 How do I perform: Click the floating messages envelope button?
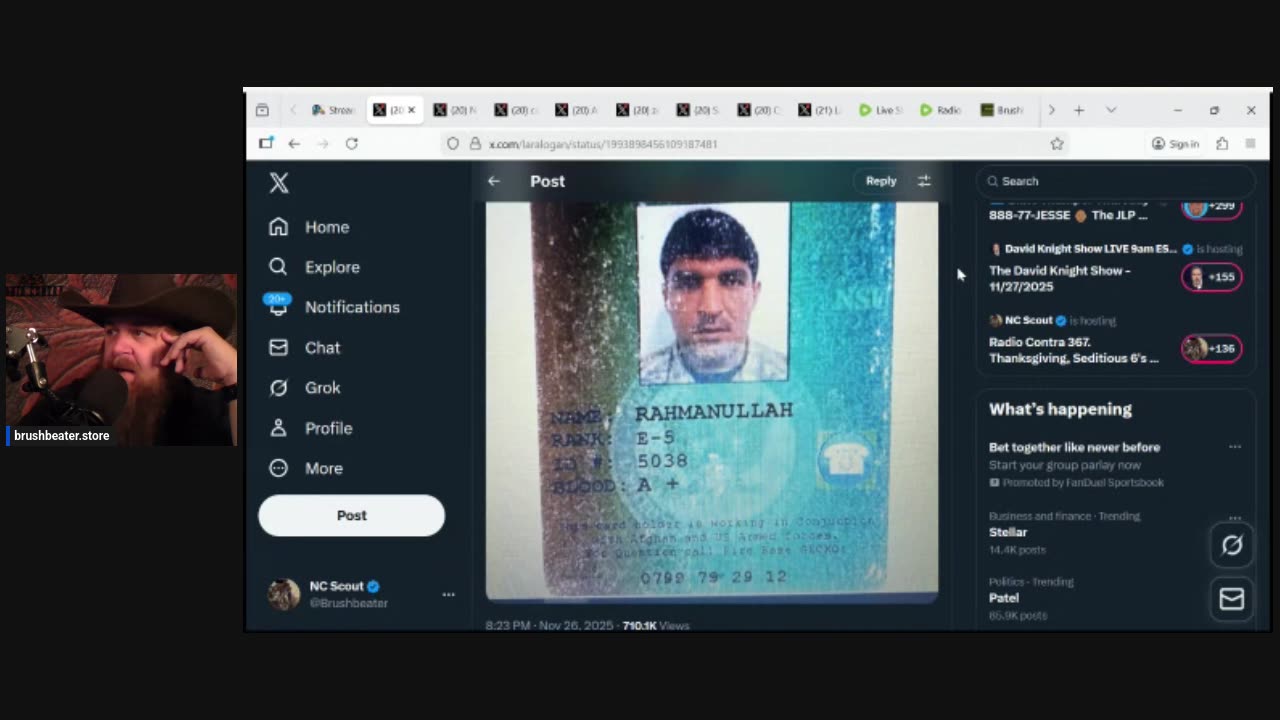1232,598
